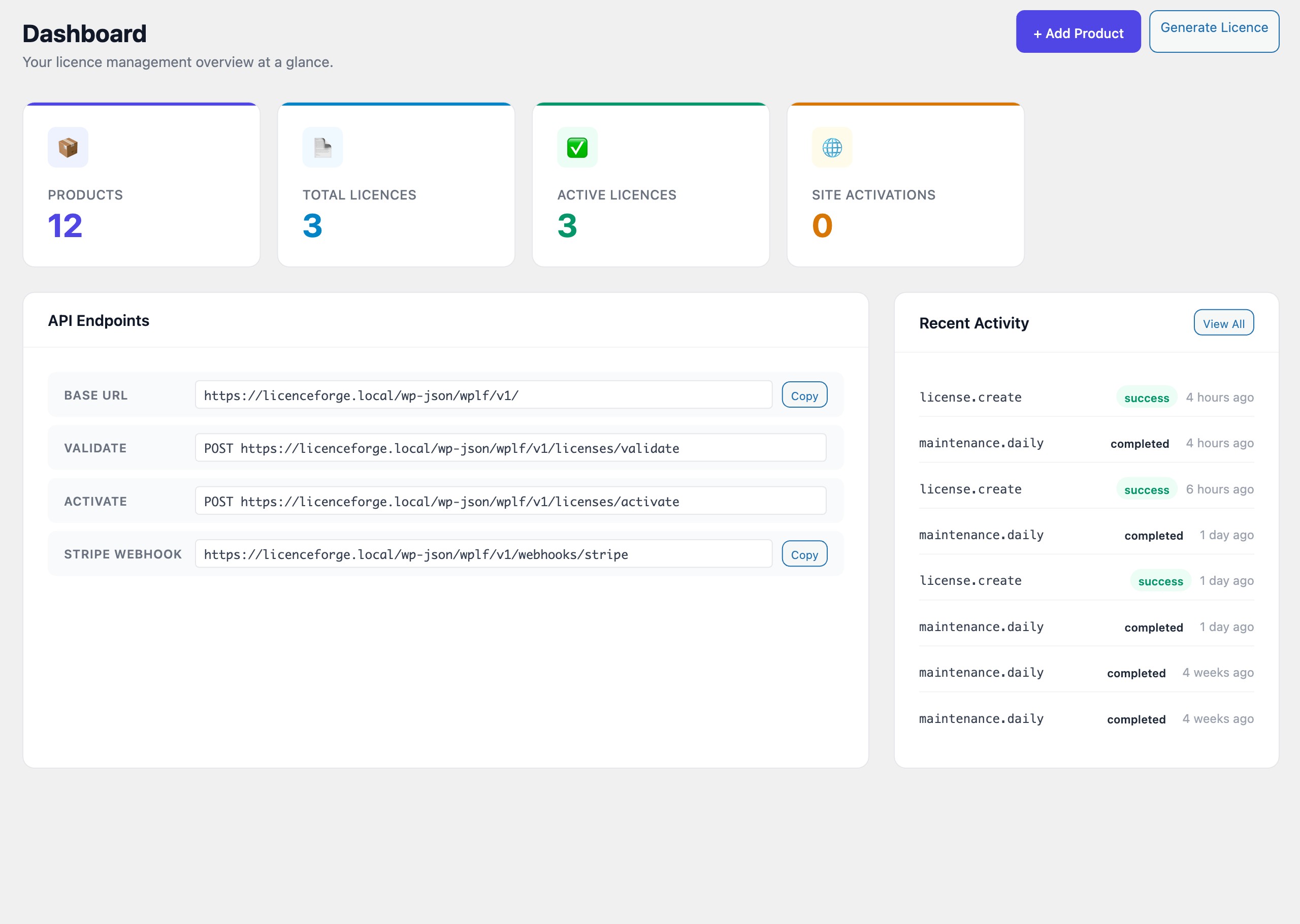This screenshot has height=924, width=1300.
Task: Click license.create from 6 hours ago
Action: click(x=970, y=489)
